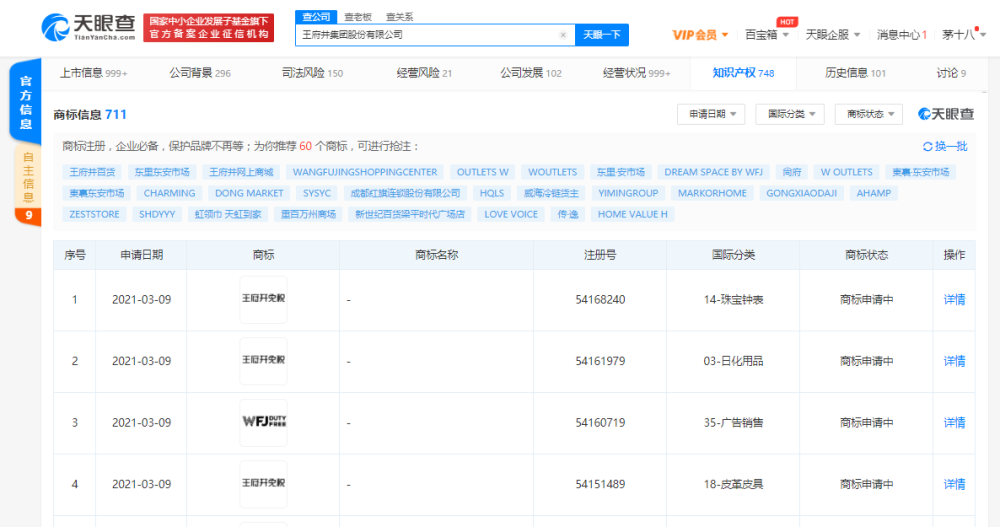Click the 换一批 refresh icon
The height and width of the screenshot is (527, 1000).
(x=927, y=146)
